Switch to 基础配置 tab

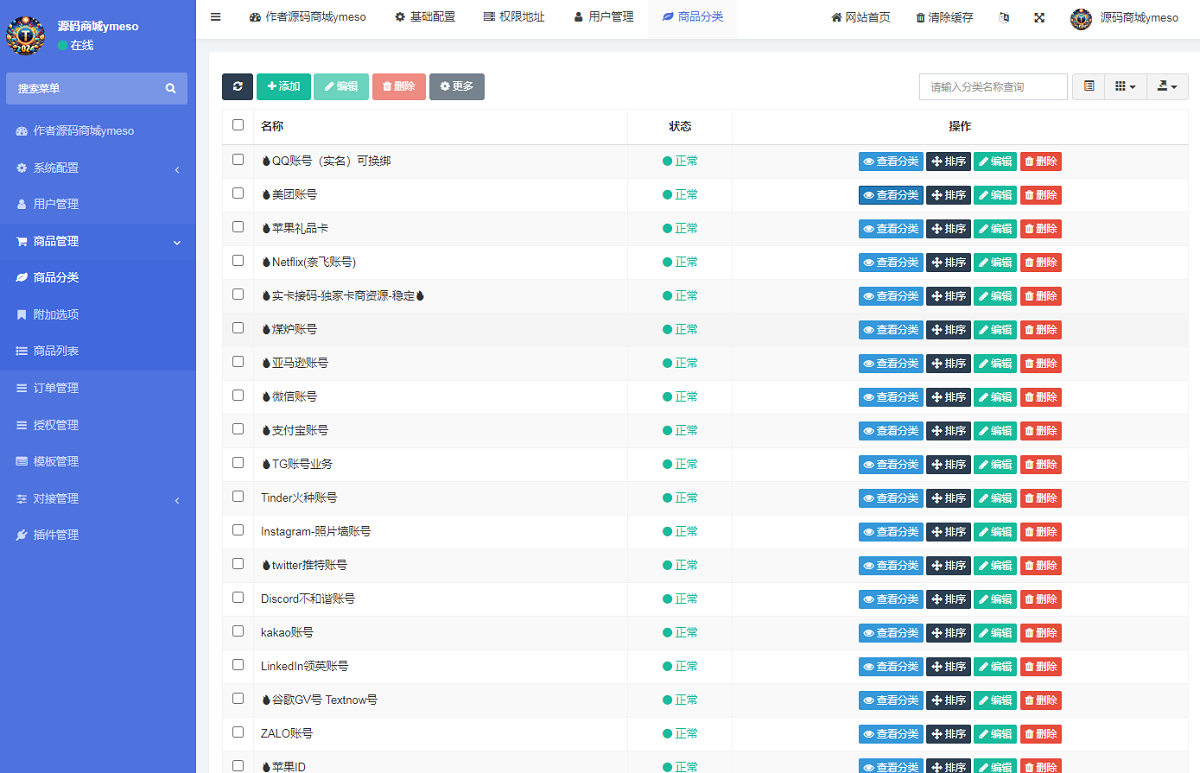pos(425,17)
